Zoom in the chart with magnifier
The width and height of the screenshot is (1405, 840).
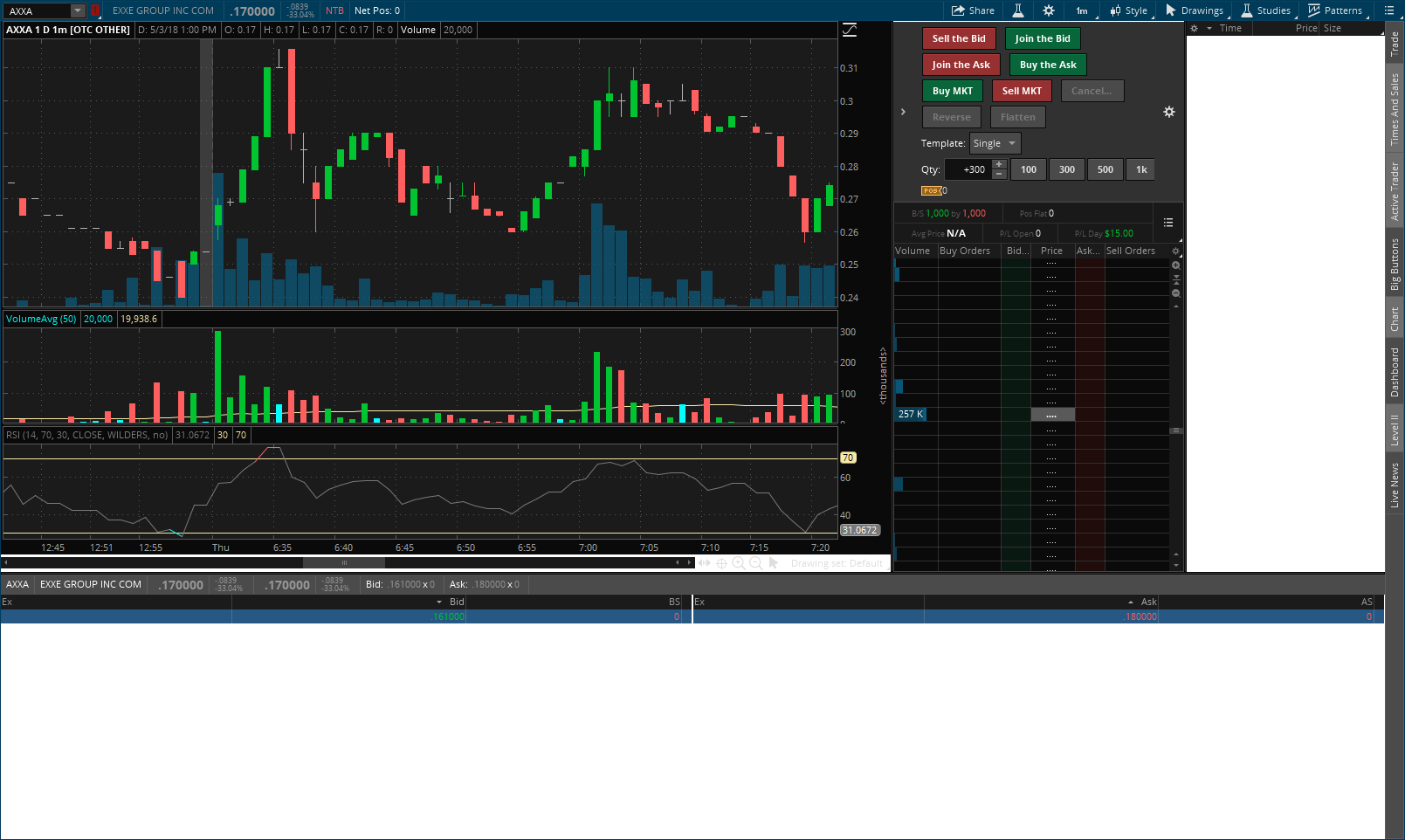739,563
